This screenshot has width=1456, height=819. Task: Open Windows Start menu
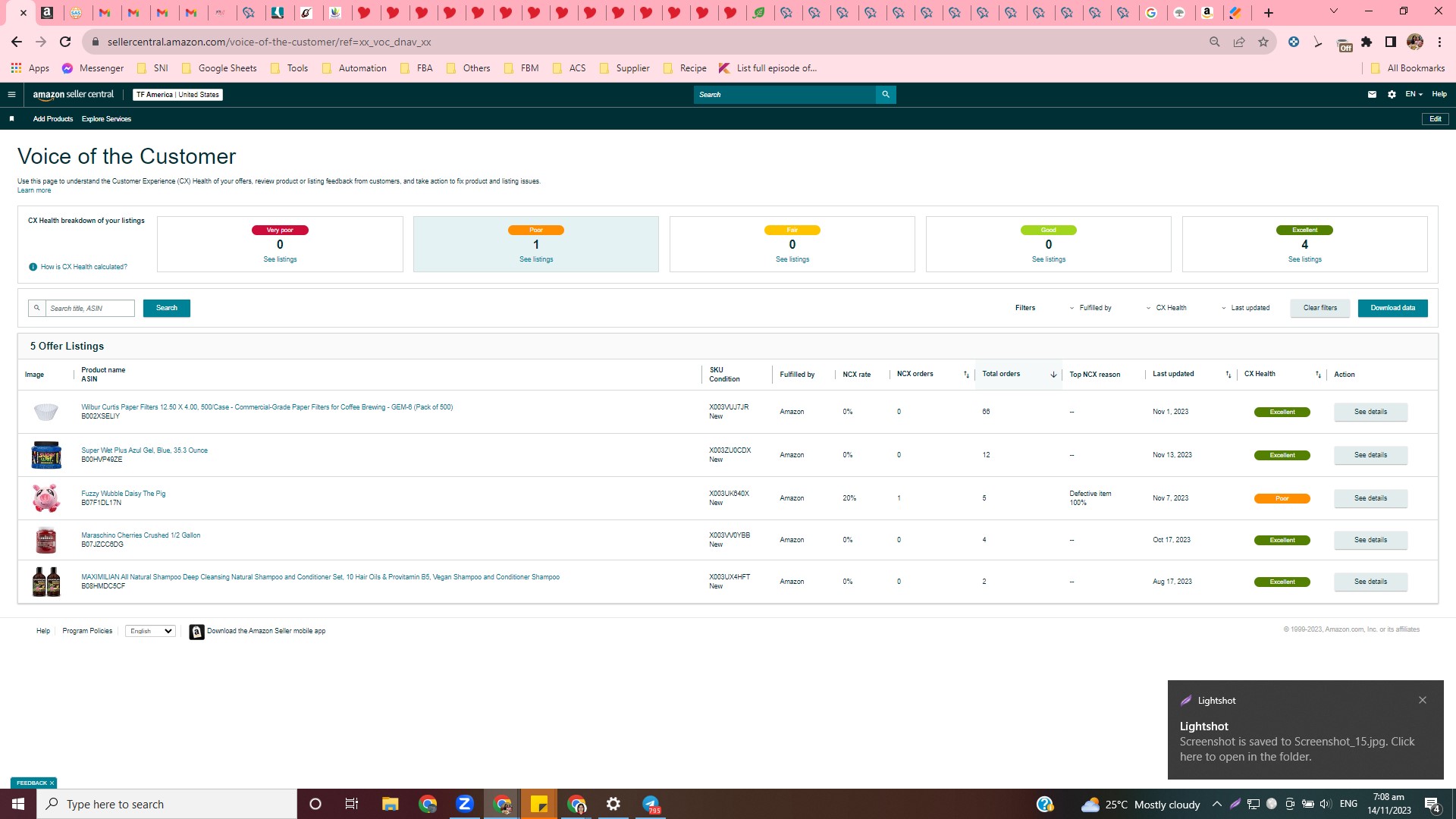[x=18, y=804]
